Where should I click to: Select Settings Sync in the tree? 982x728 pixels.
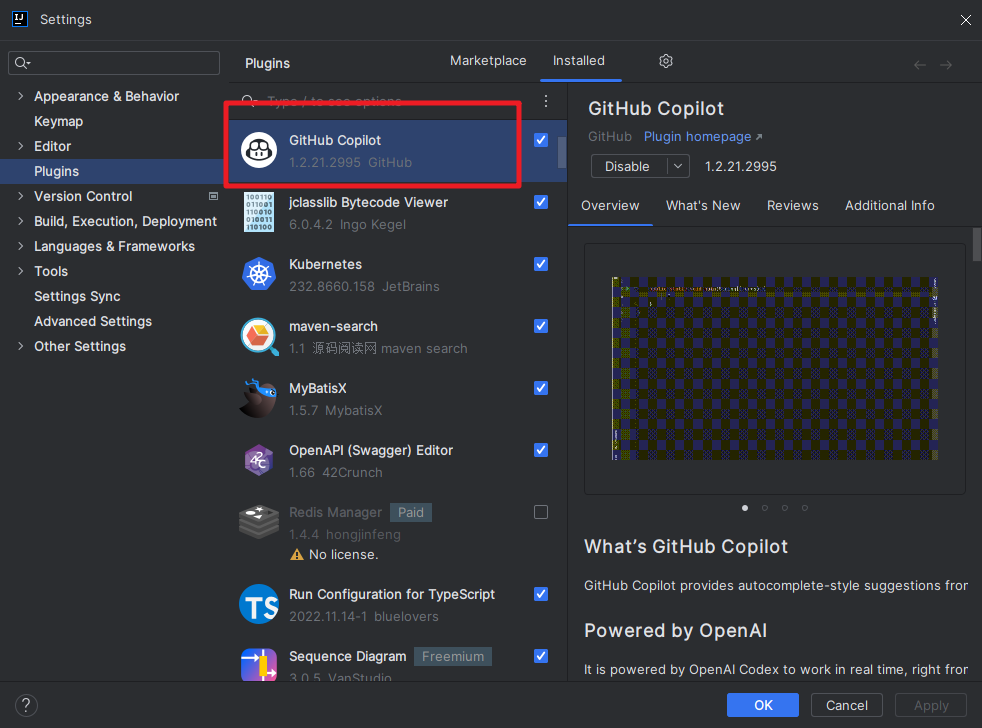[77, 296]
